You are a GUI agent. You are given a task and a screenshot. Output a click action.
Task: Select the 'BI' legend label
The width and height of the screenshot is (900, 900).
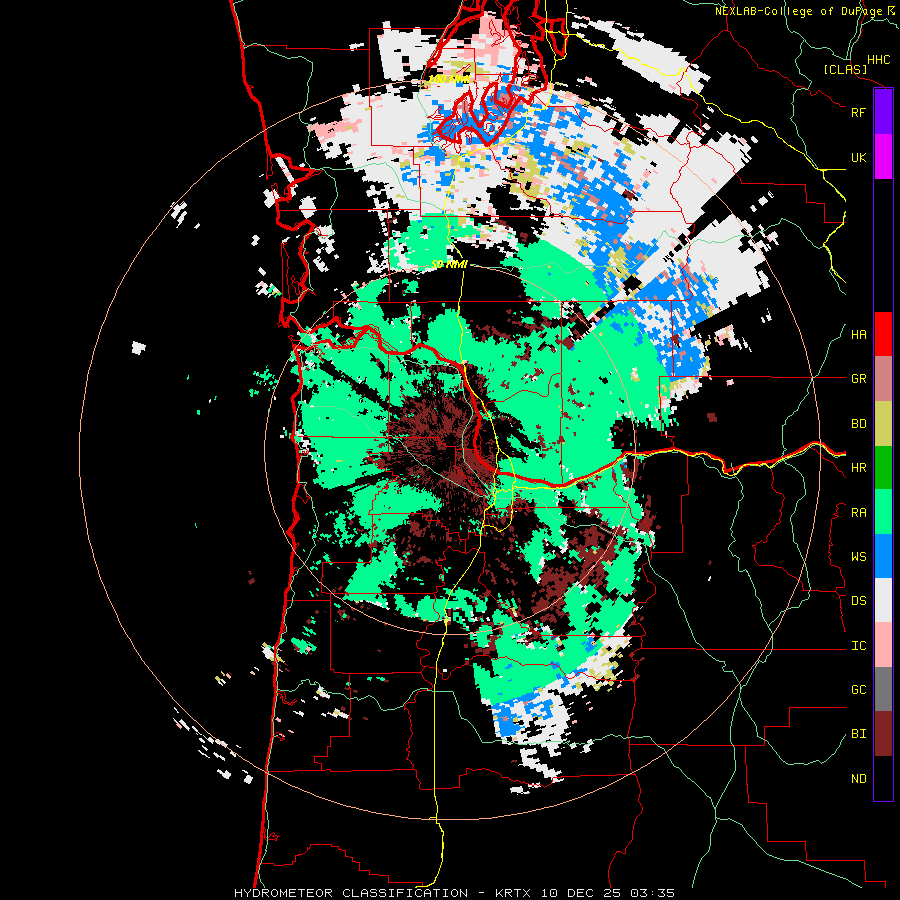coord(858,734)
